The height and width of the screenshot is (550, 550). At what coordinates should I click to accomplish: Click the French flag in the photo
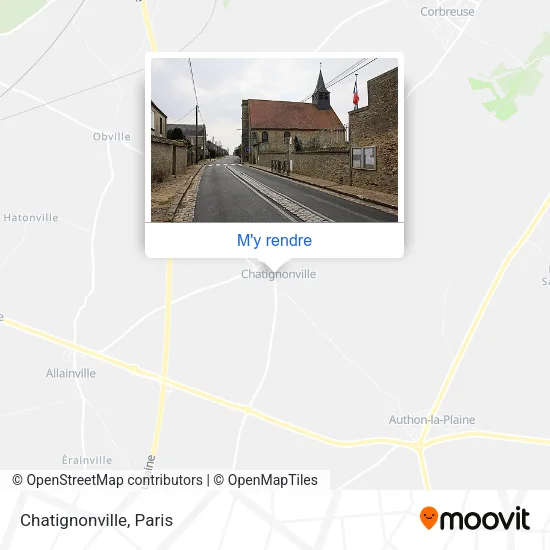pyautogui.click(x=356, y=94)
